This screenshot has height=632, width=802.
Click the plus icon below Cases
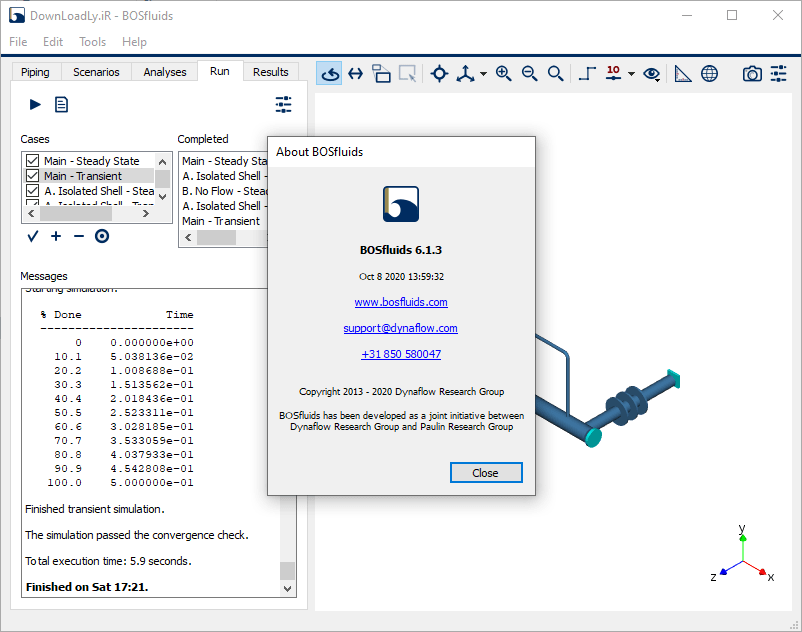coord(55,236)
